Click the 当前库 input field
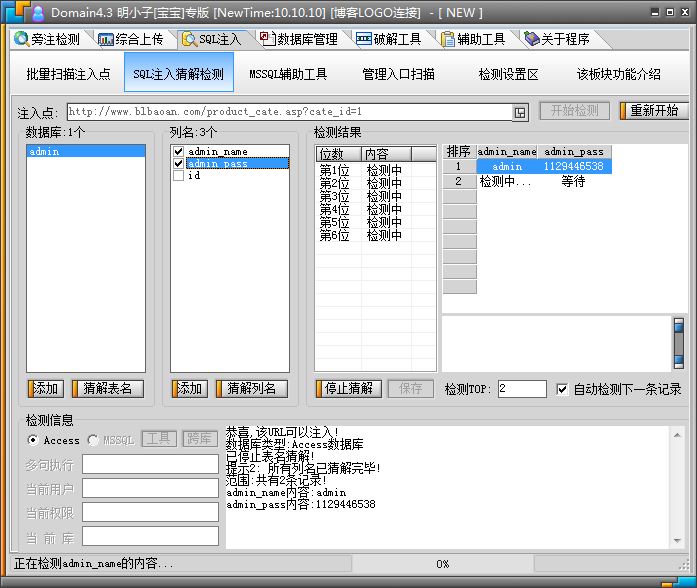 tap(150, 536)
